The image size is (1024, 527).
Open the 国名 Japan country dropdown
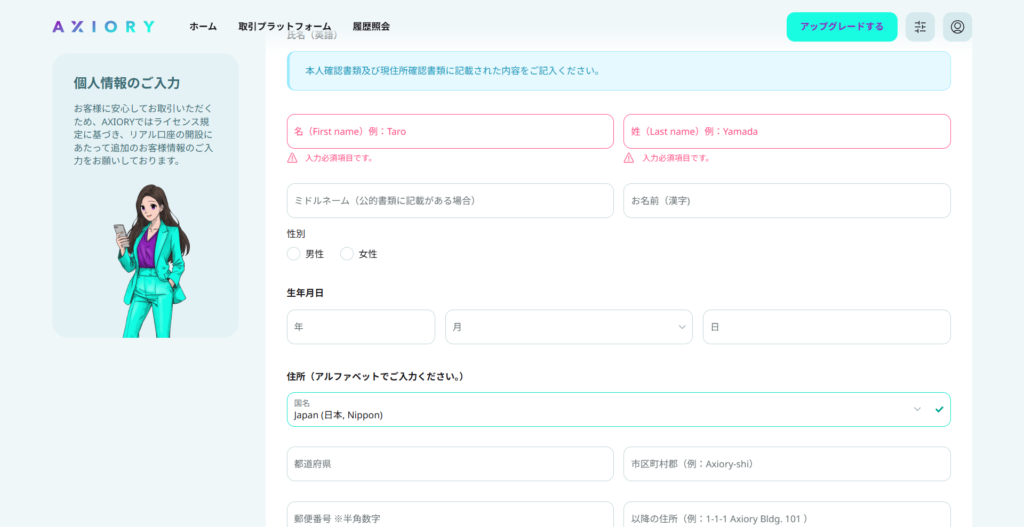coord(618,409)
